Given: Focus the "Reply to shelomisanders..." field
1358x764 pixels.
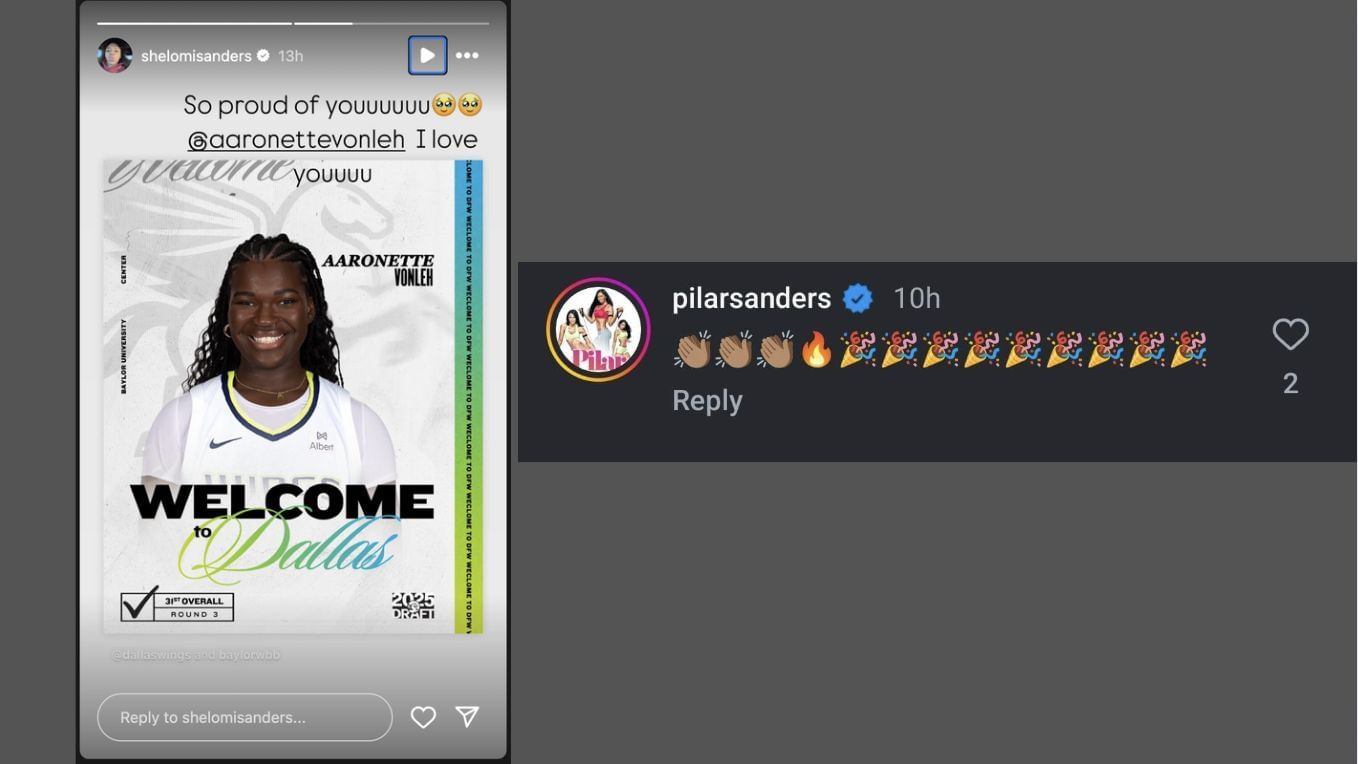Looking at the screenshot, I should tap(245, 717).
